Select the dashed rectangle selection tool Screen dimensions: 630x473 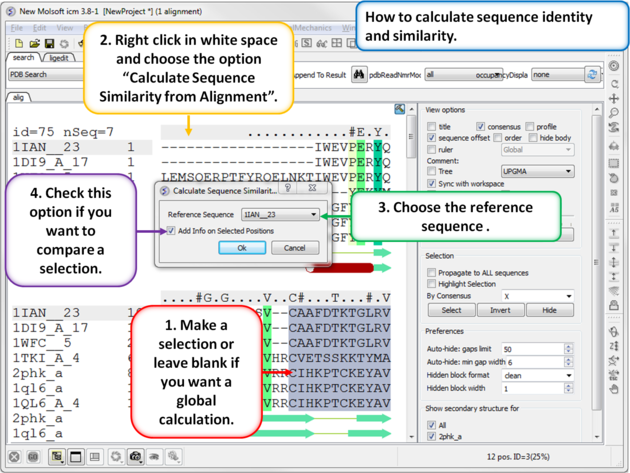click(614, 163)
